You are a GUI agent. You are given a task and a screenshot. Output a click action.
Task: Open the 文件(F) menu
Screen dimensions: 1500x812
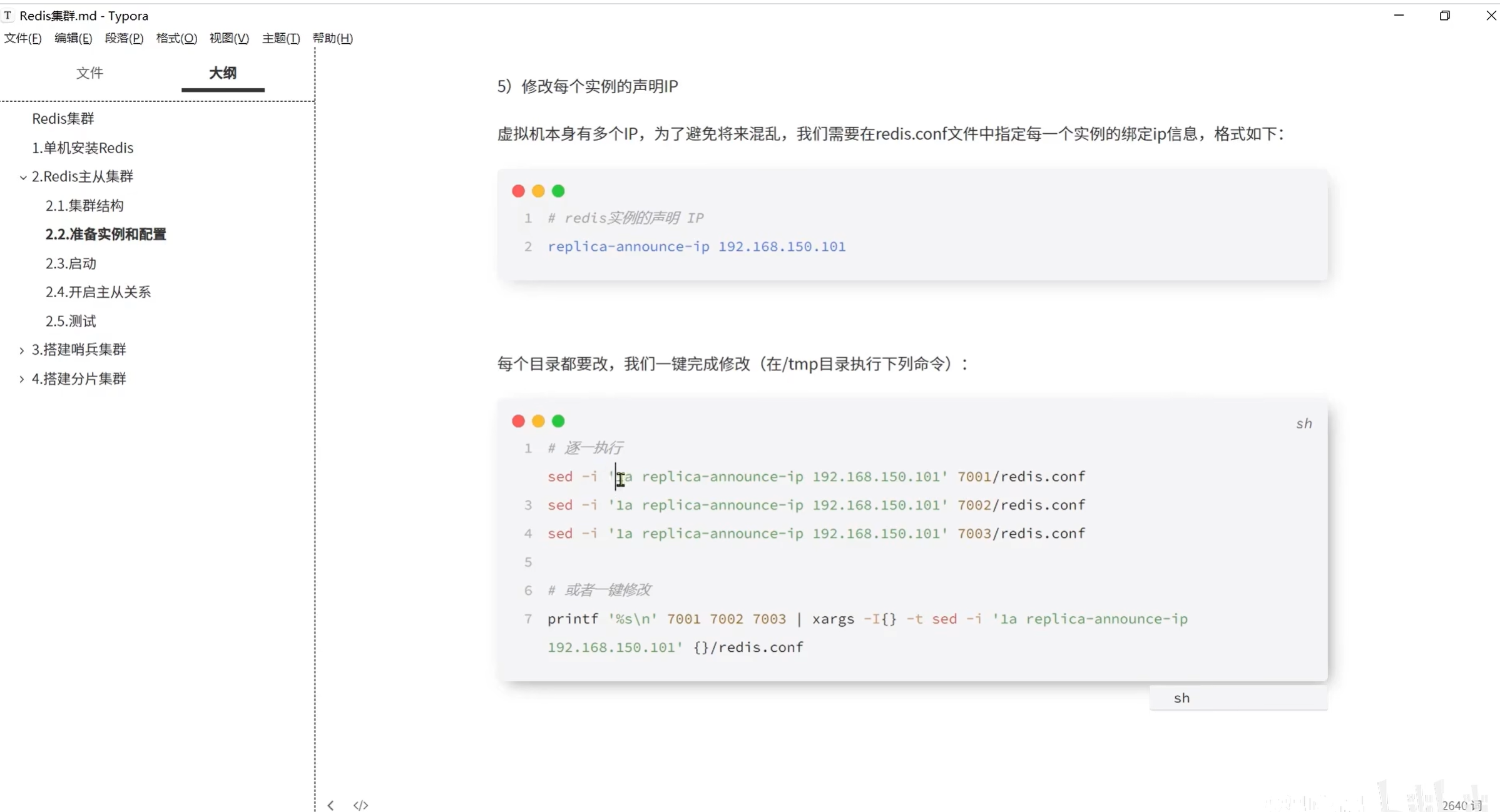click(23, 38)
